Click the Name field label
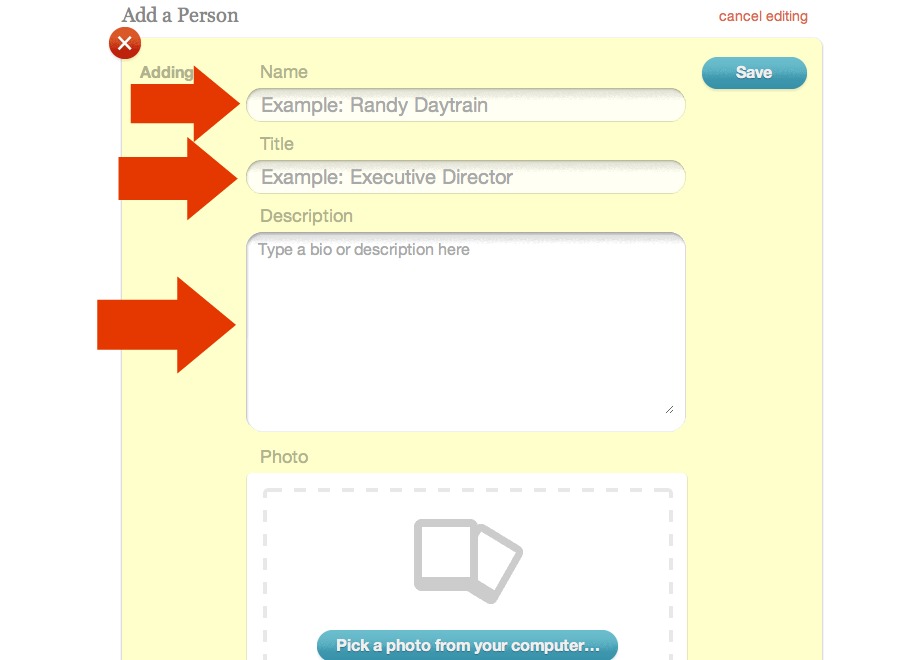 pyautogui.click(x=283, y=72)
